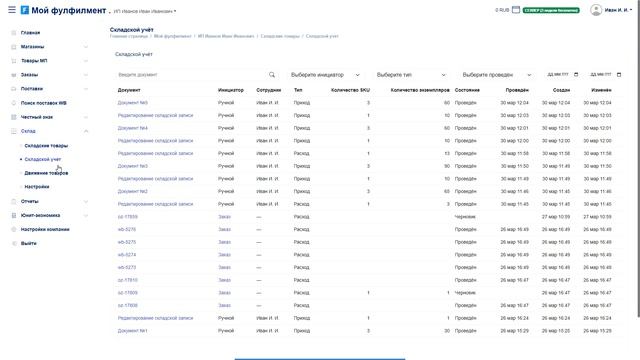Click the Документ column header
640x360 pixels.
point(129,90)
